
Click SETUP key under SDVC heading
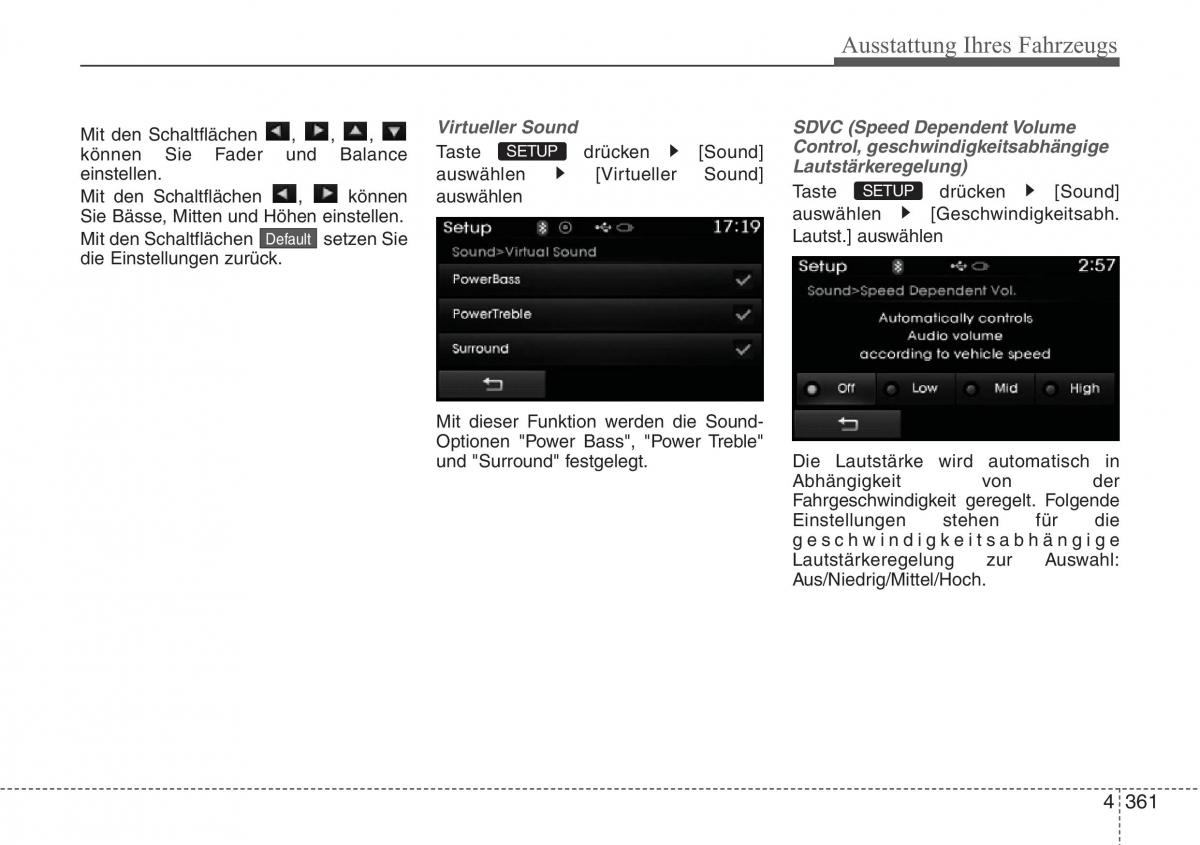[x=888, y=191]
